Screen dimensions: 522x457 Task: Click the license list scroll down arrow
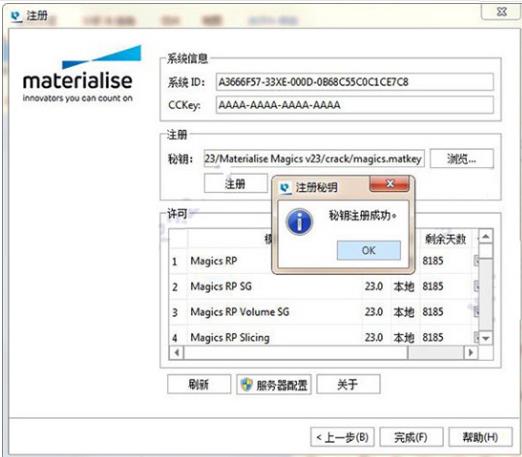(486, 339)
